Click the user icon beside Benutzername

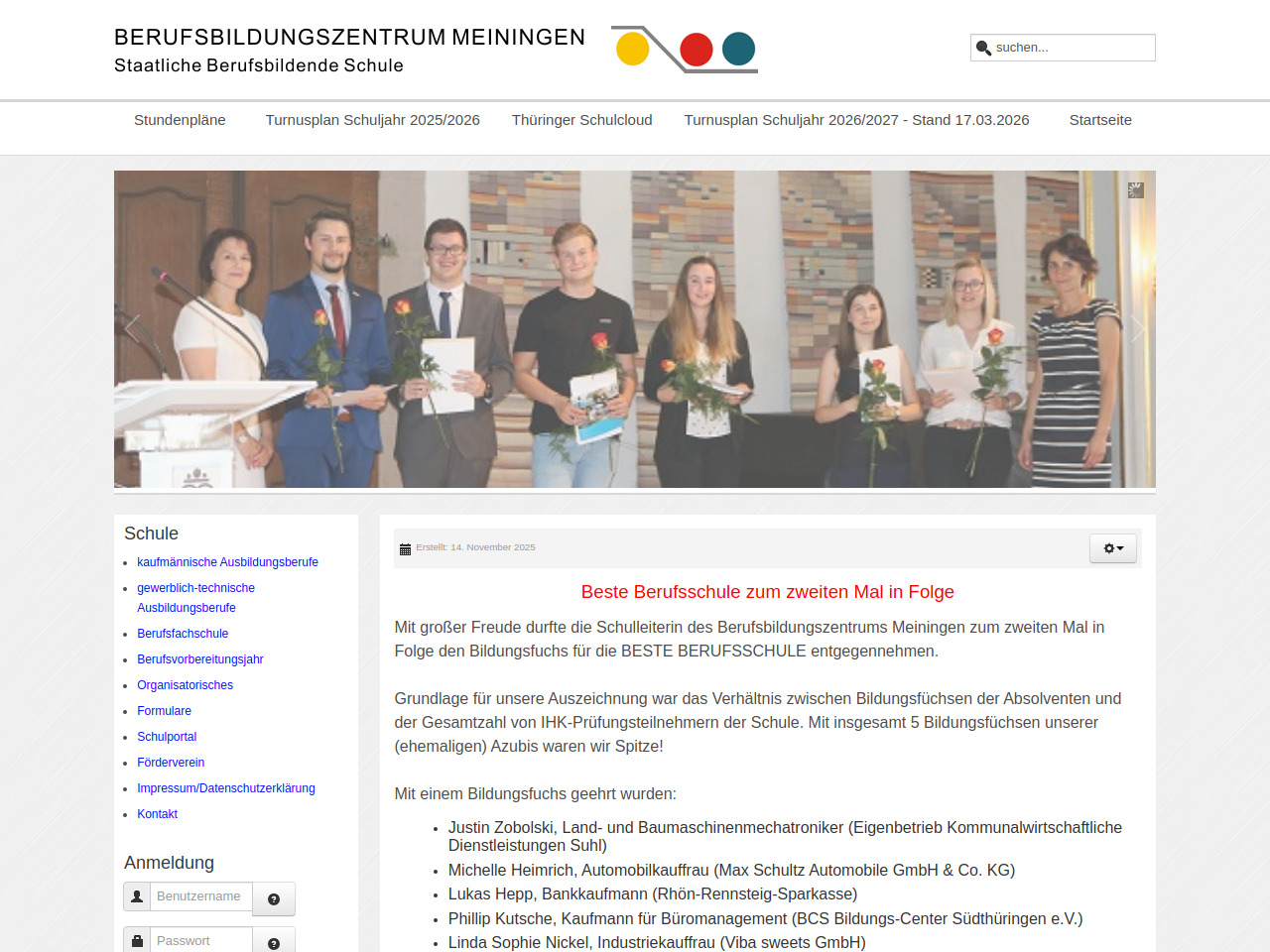pyautogui.click(x=137, y=896)
